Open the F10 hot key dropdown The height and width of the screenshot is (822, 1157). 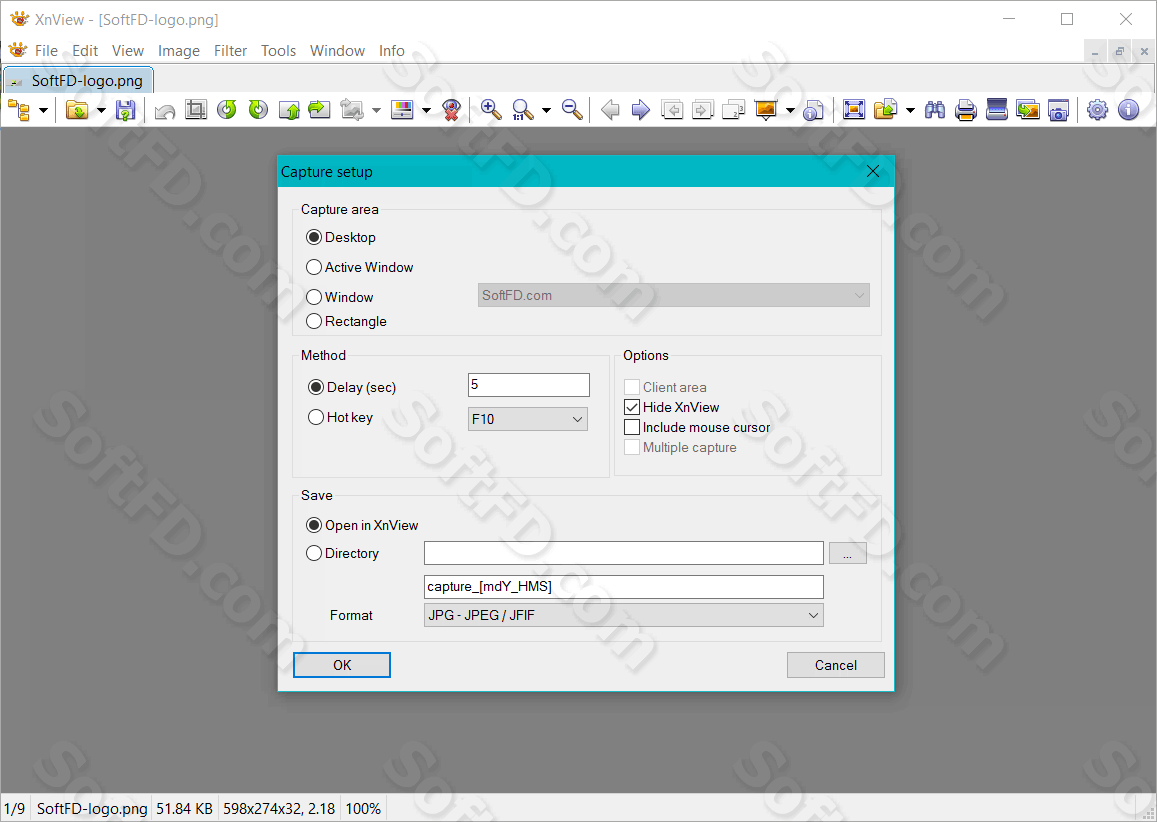click(x=528, y=419)
